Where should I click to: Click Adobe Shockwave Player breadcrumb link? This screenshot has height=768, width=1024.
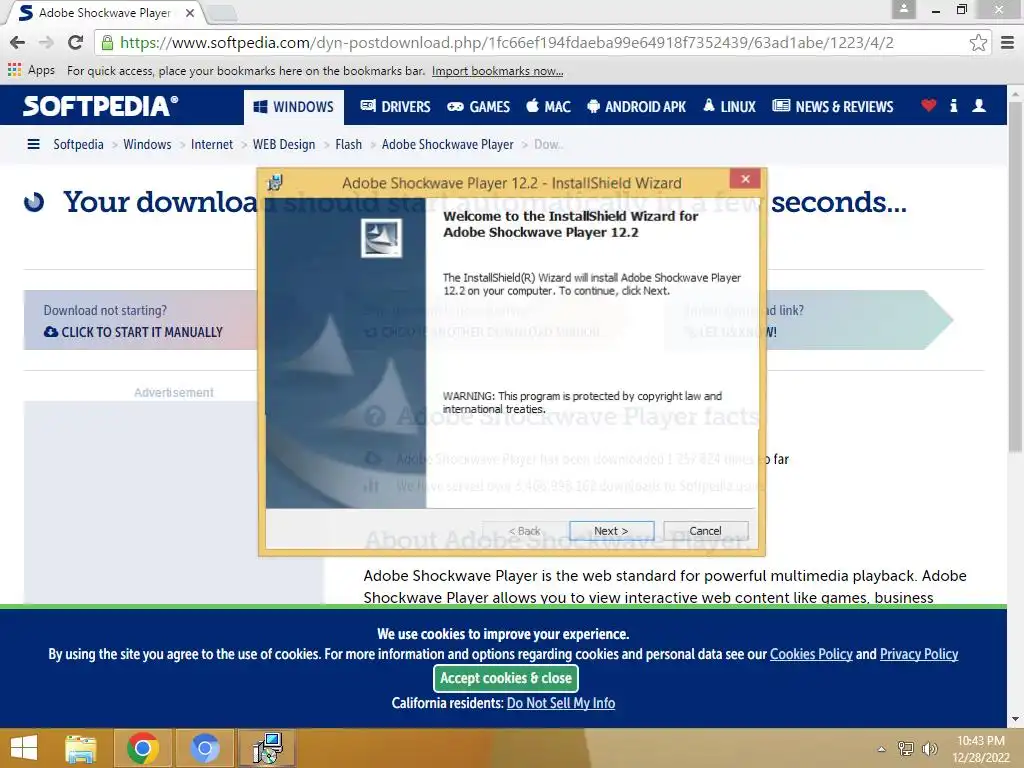click(447, 144)
